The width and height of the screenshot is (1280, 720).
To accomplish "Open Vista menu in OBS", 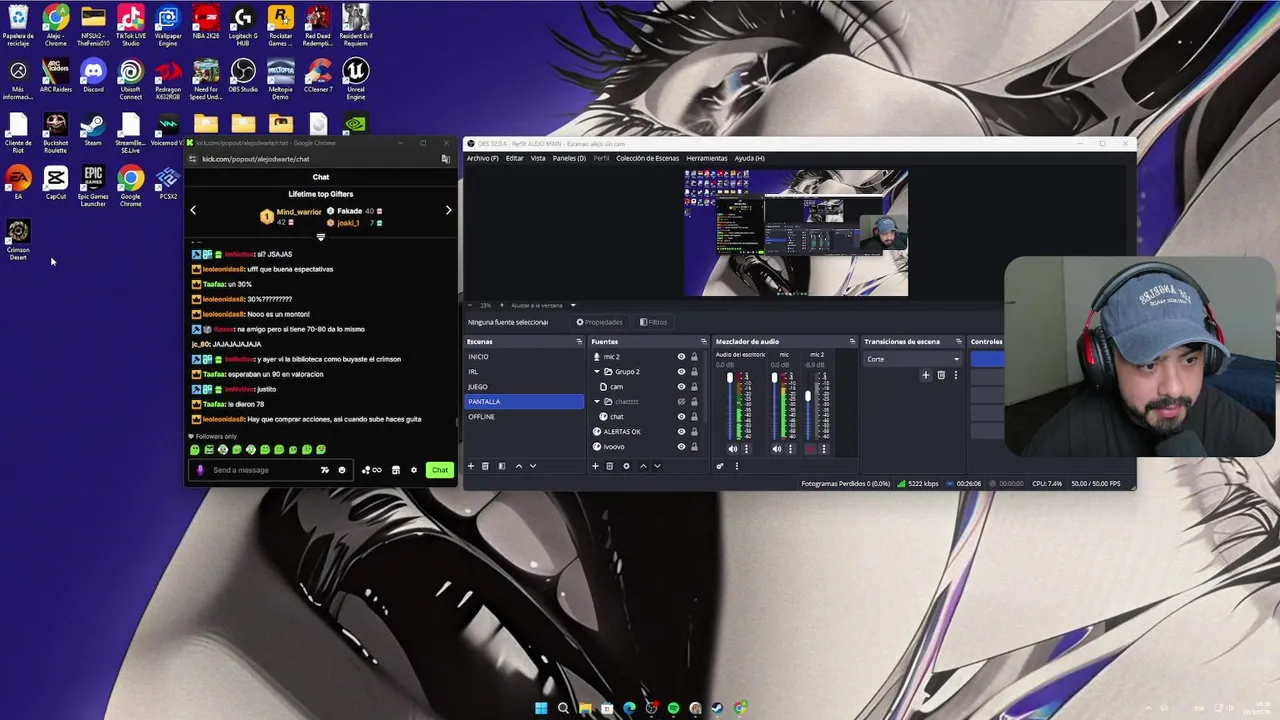I will pos(538,158).
